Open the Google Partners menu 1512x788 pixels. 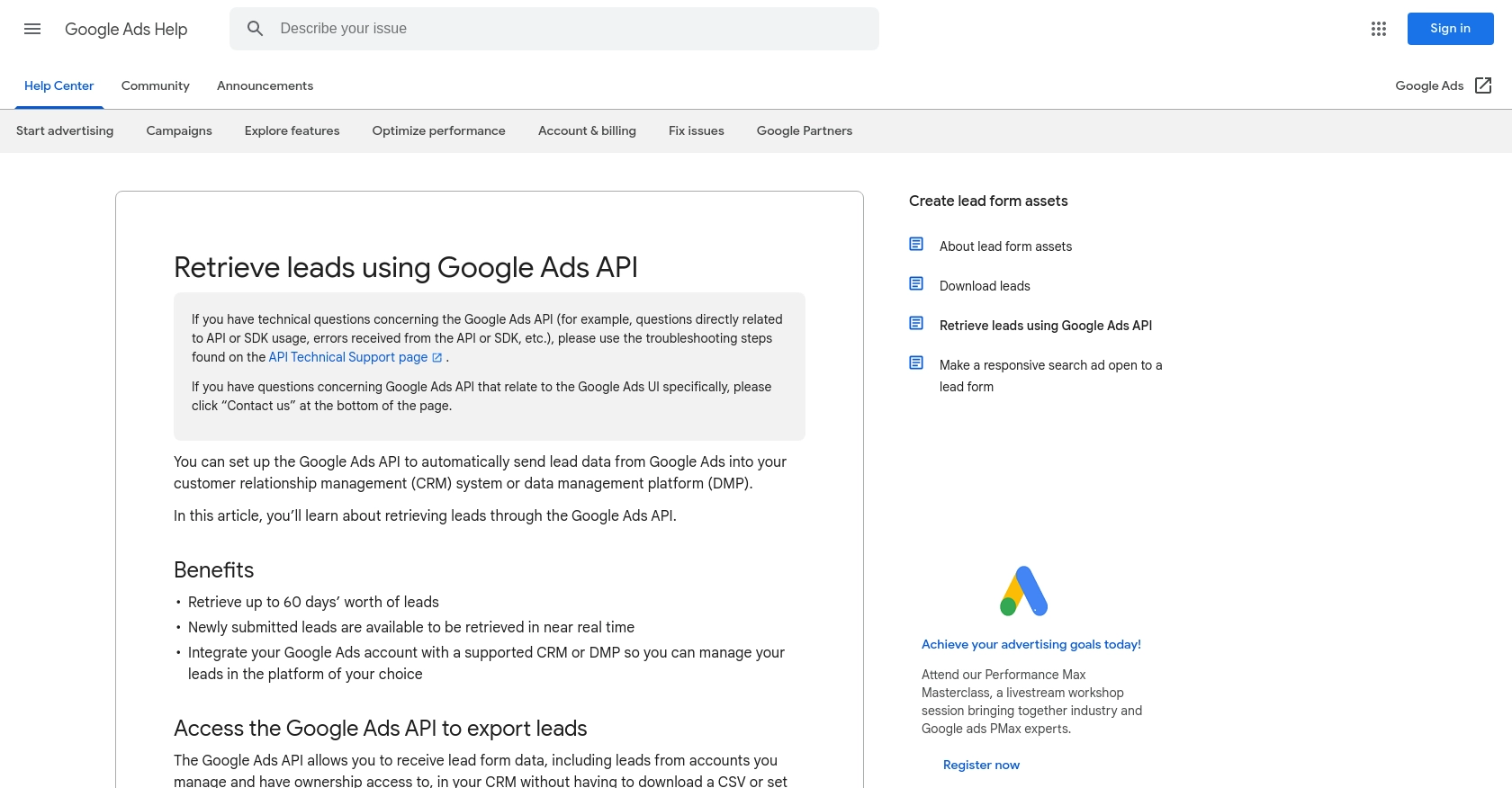(x=805, y=130)
